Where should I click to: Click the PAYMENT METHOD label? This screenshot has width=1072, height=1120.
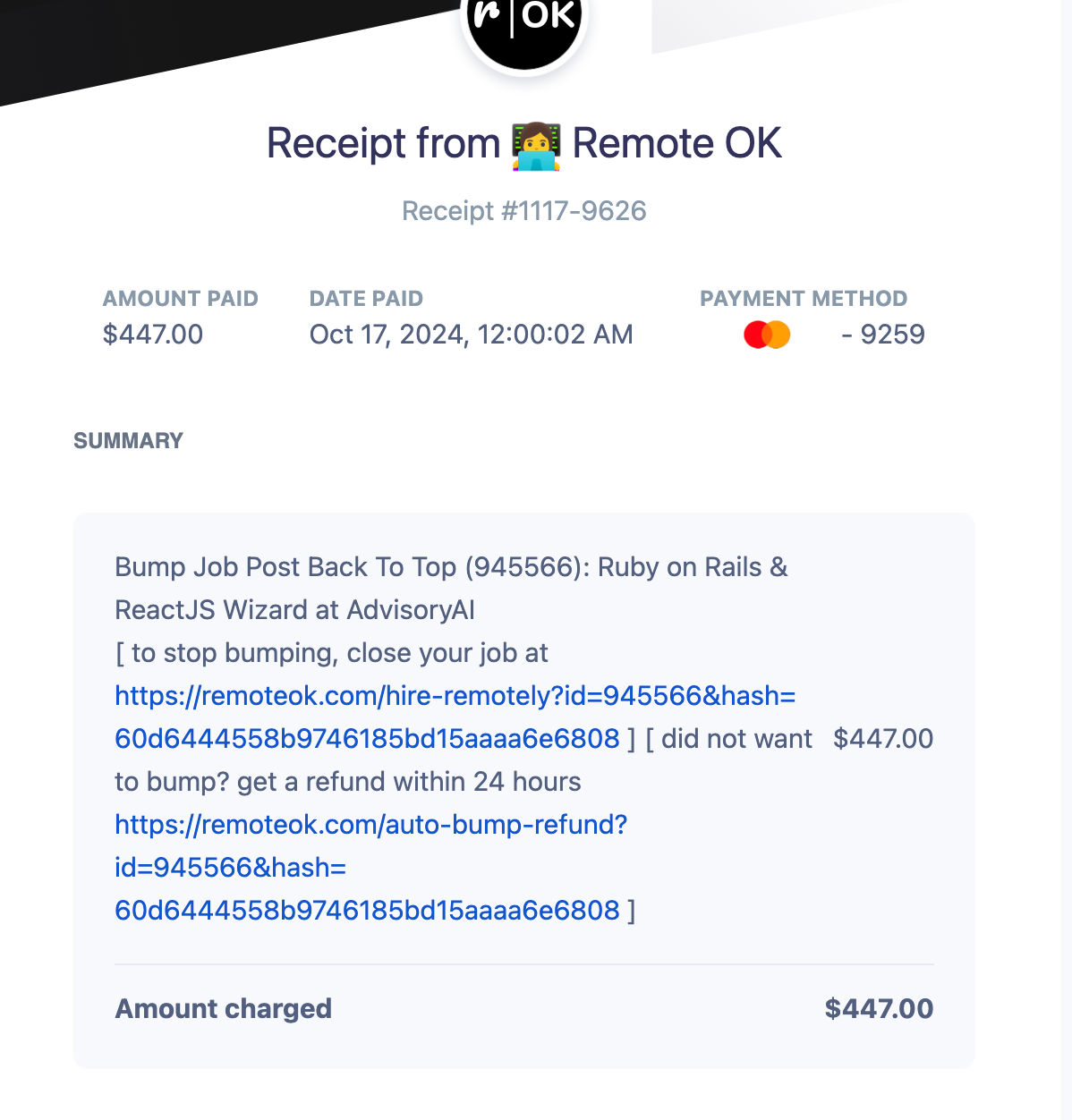(803, 299)
